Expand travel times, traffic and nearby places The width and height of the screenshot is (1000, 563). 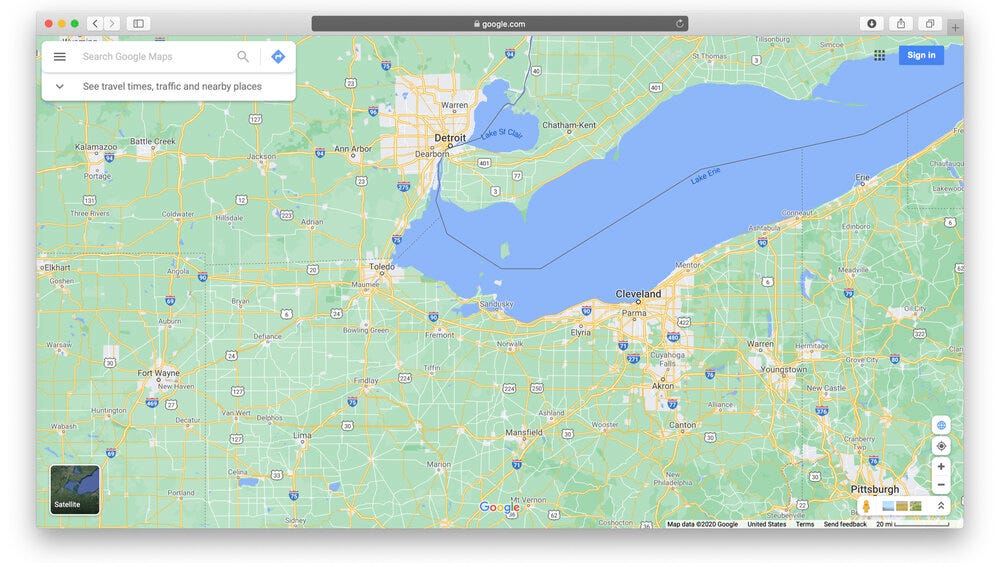[x=168, y=86]
